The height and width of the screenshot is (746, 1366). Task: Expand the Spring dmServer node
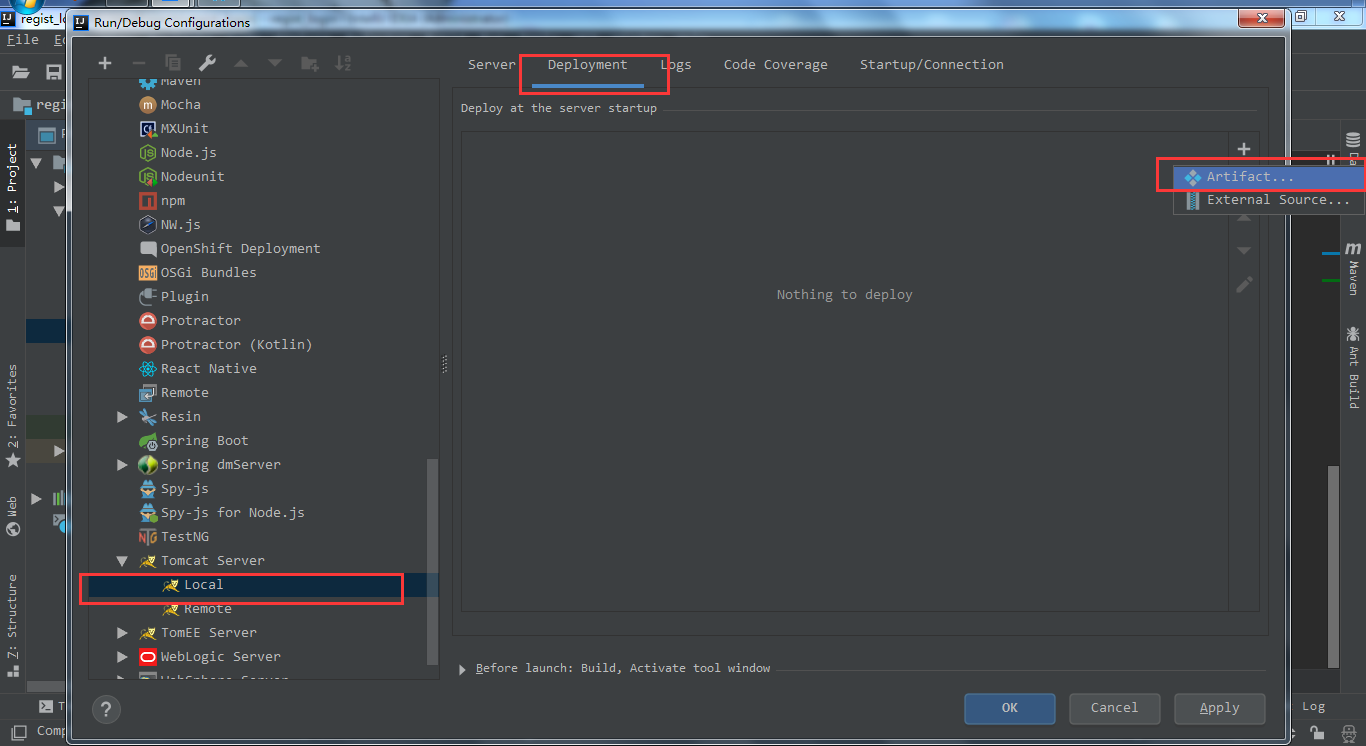(x=122, y=464)
